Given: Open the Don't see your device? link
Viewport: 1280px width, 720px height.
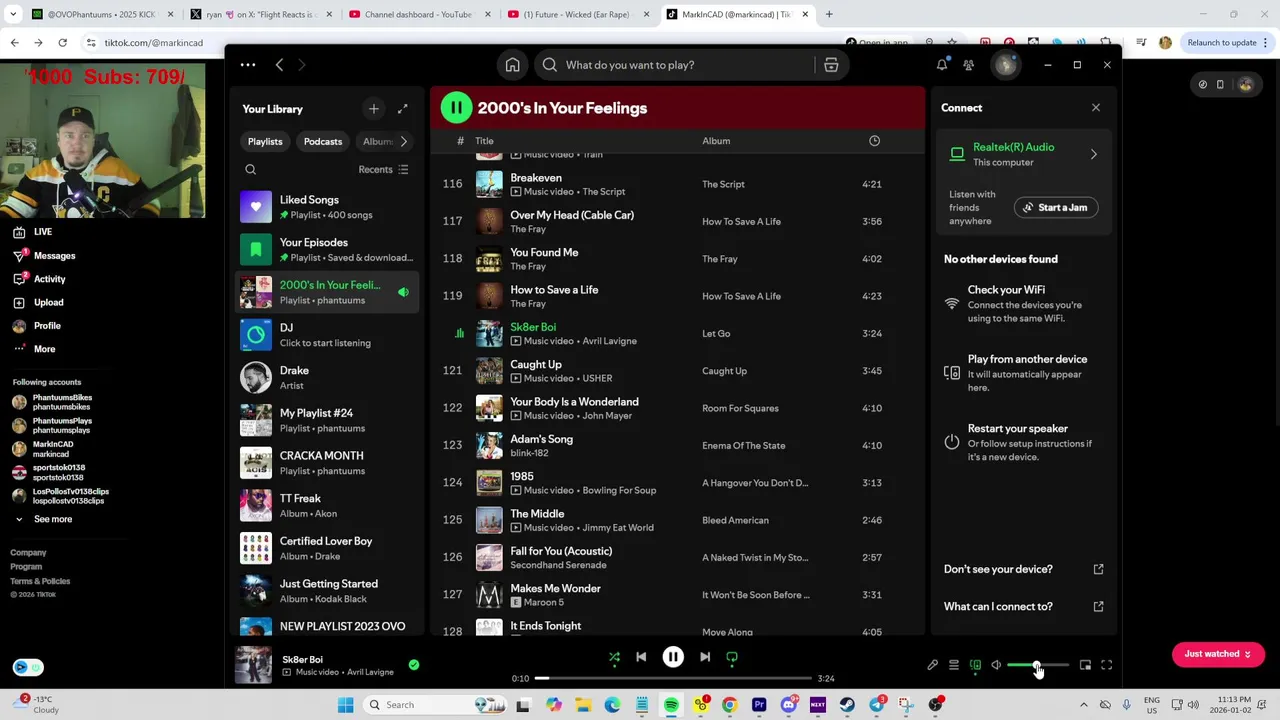Looking at the screenshot, I should coord(1023,569).
